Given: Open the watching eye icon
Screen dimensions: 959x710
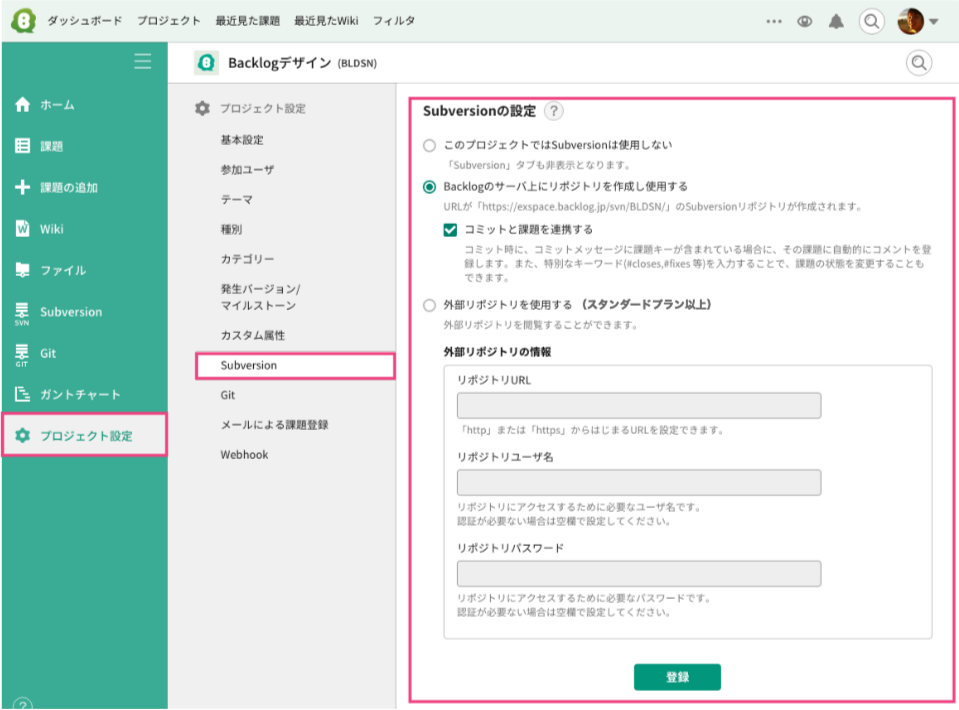Looking at the screenshot, I should [x=805, y=21].
